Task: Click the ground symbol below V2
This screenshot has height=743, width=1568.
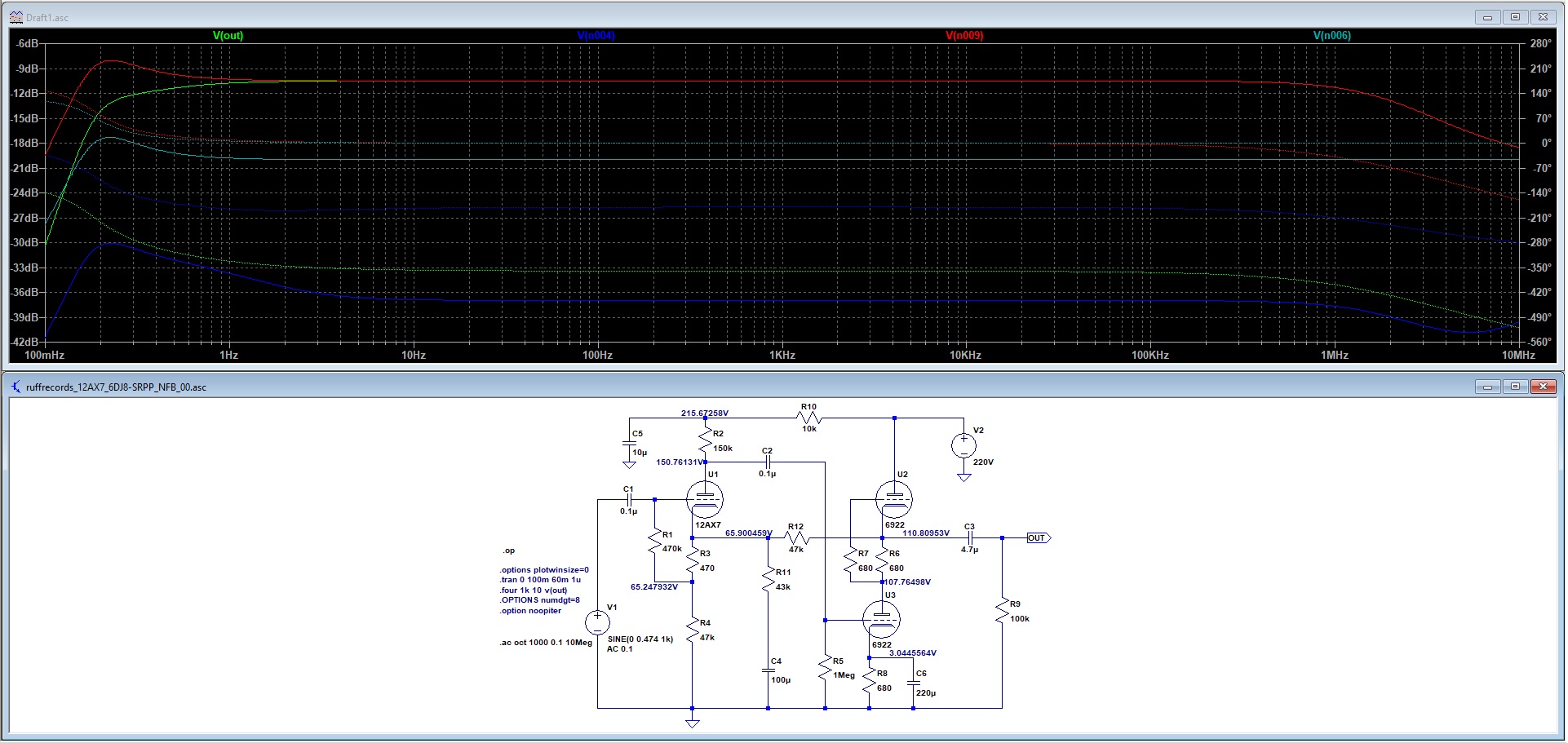Action: pos(963,478)
